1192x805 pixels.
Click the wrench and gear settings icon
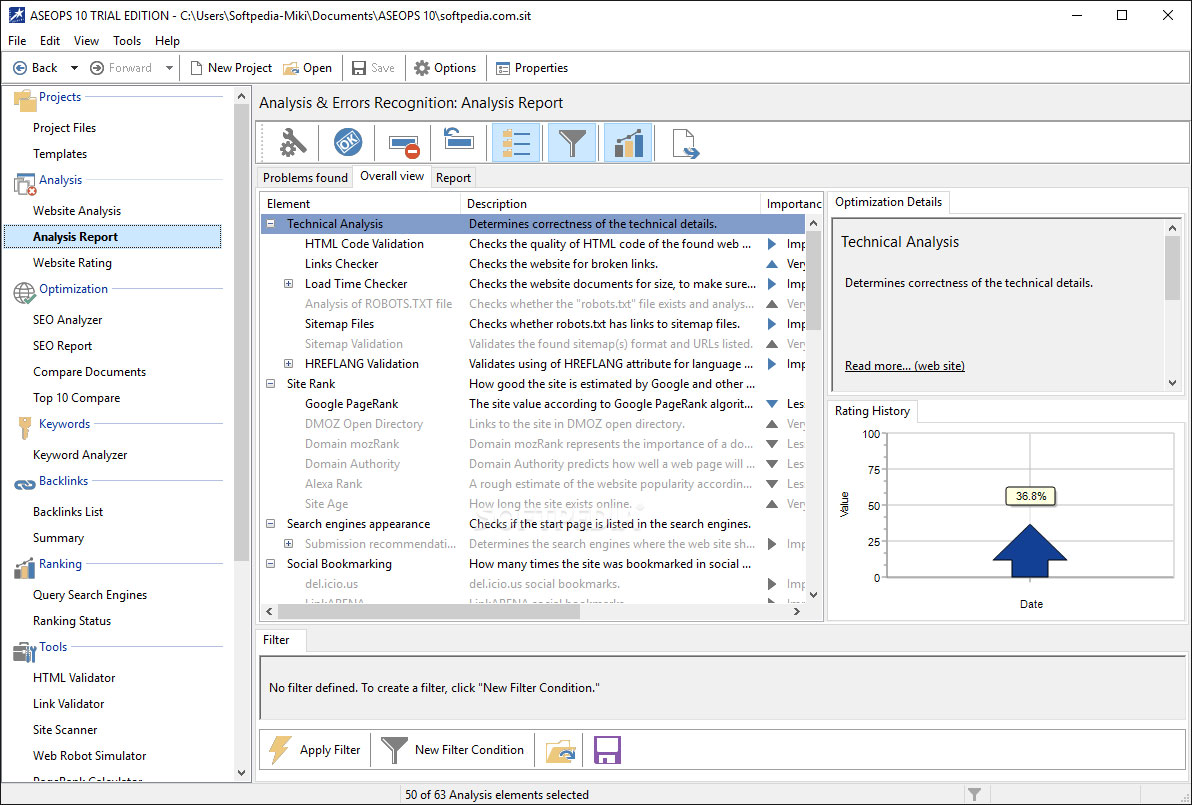[292, 143]
